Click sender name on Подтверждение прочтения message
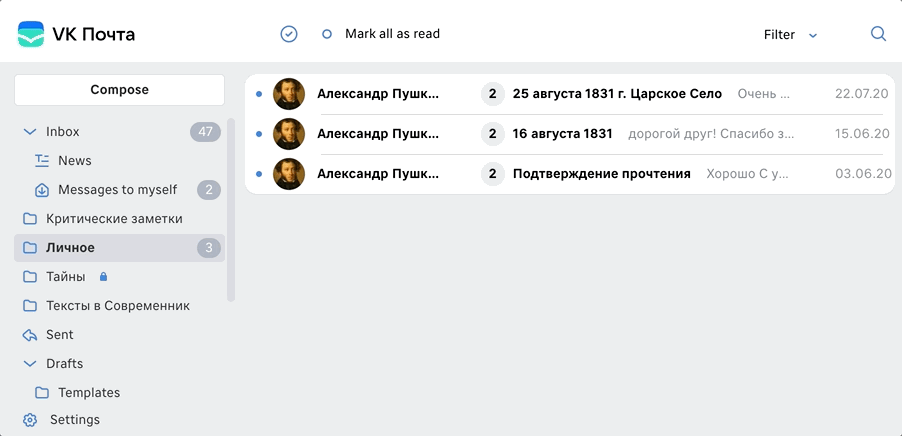The image size is (902, 436). point(378,174)
